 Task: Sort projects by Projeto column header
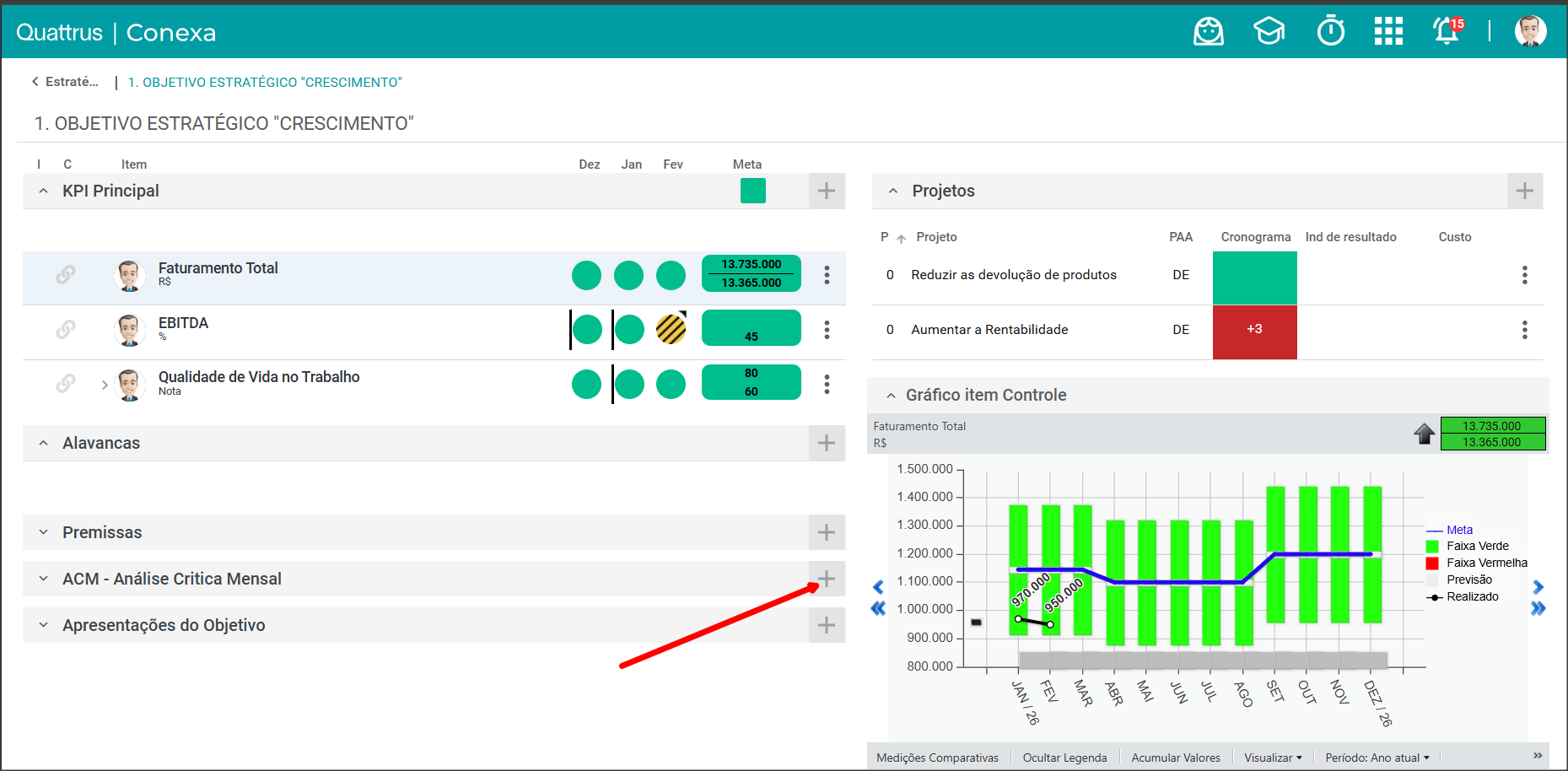point(936,237)
